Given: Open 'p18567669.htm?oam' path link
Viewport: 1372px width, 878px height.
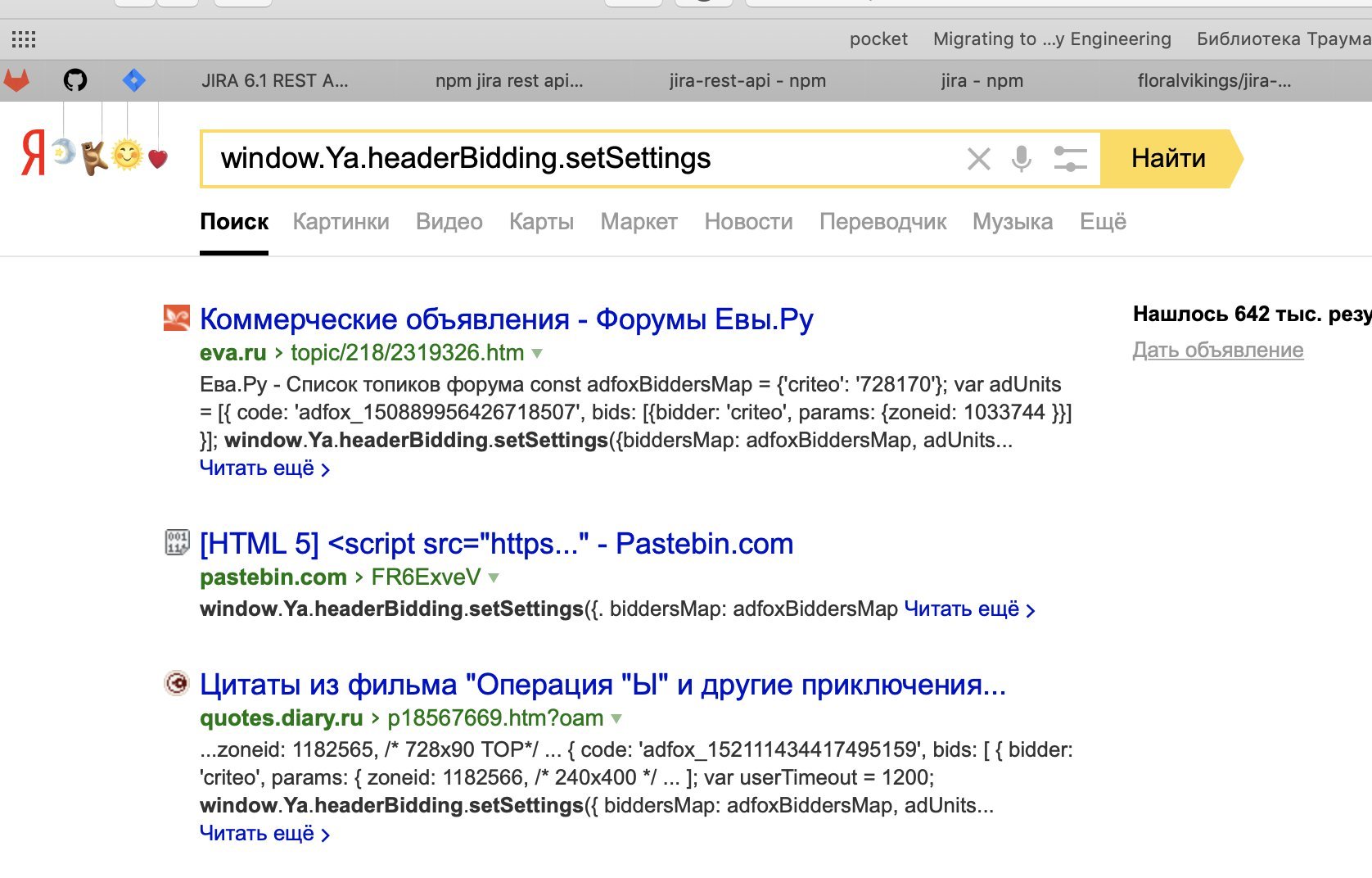Looking at the screenshot, I should pos(496,718).
